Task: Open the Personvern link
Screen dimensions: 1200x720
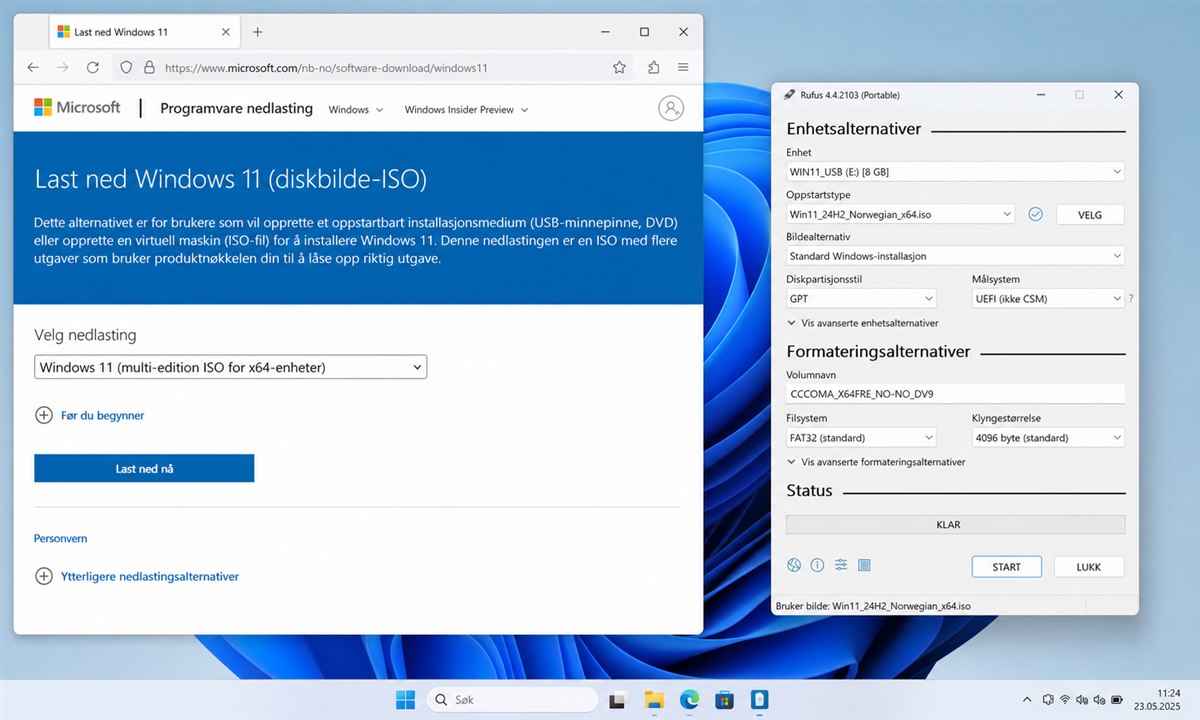Action: point(61,538)
